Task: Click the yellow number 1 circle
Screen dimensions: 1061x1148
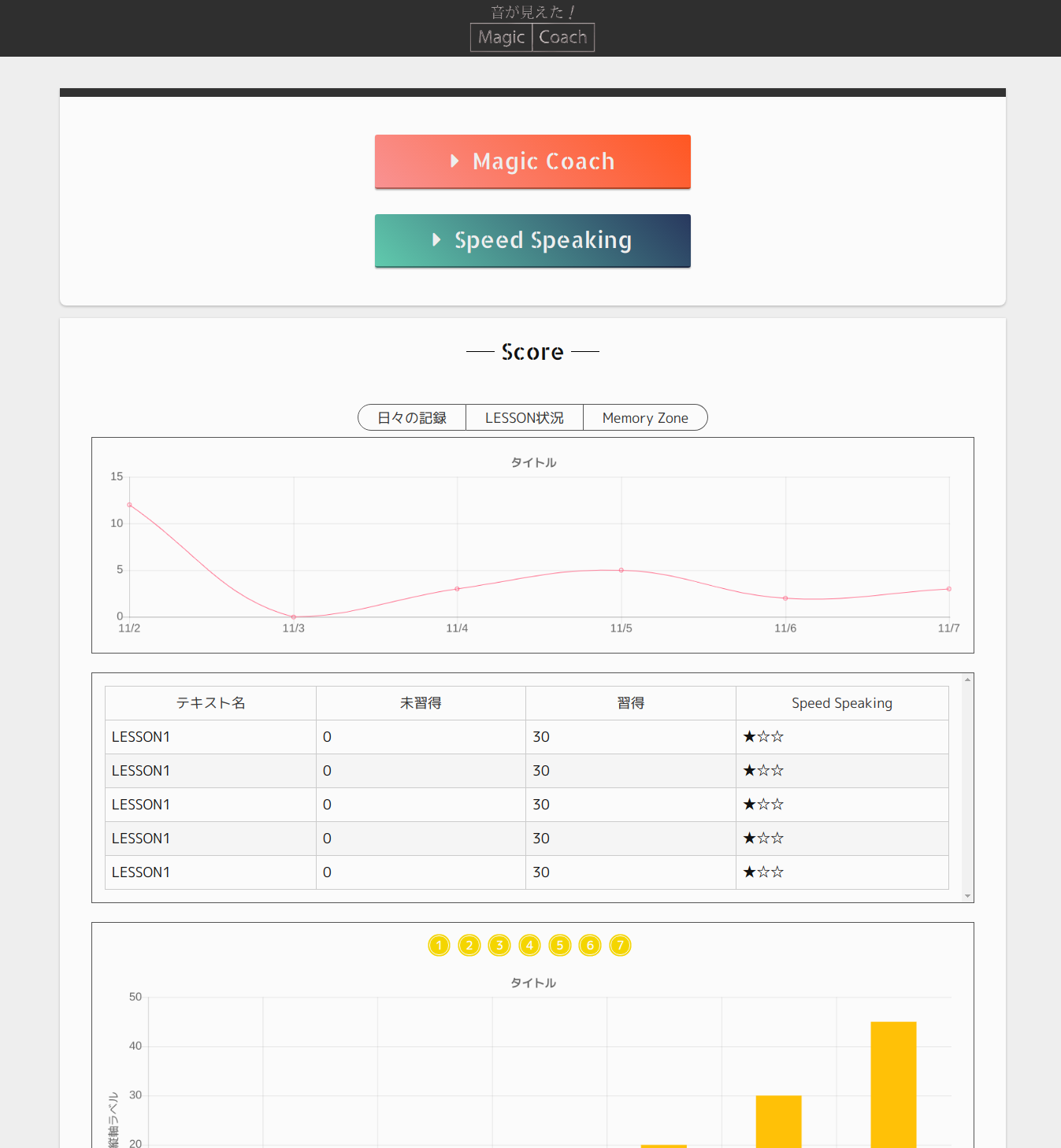Action: coord(439,945)
